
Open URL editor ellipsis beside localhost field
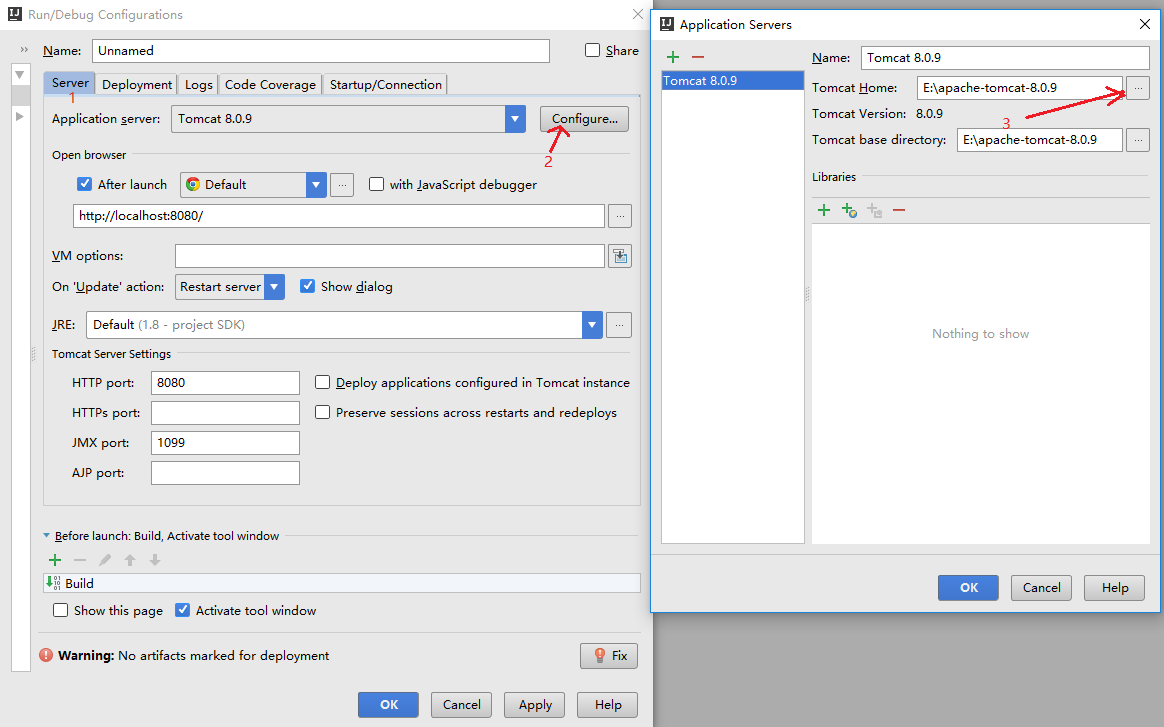pos(620,216)
